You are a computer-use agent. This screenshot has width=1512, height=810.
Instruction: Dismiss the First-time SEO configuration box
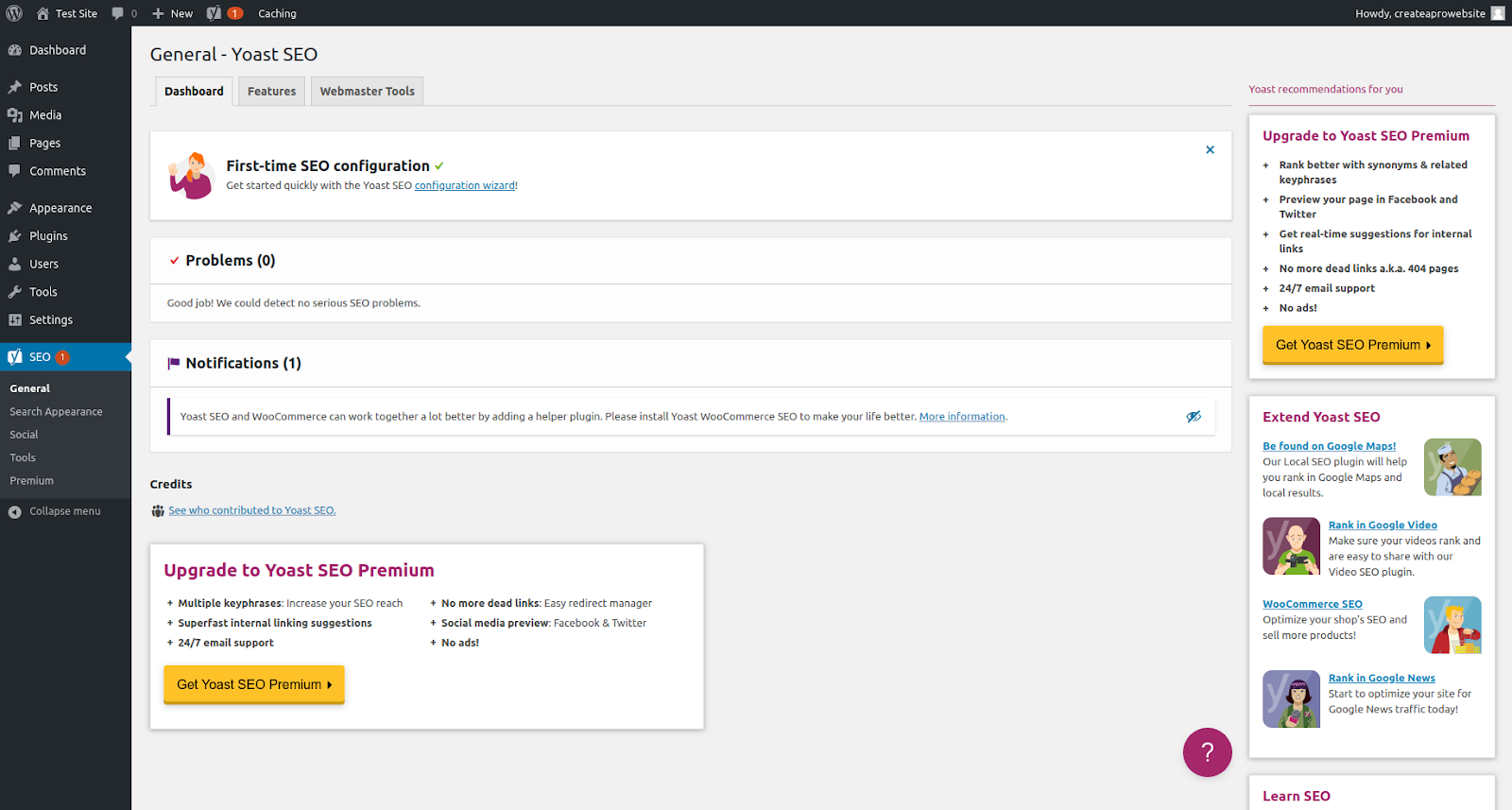[1210, 149]
